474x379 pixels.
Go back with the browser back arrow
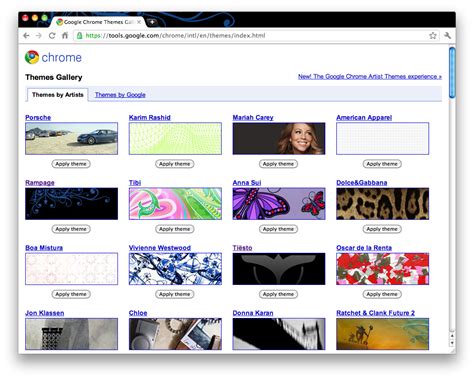[x=26, y=35]
